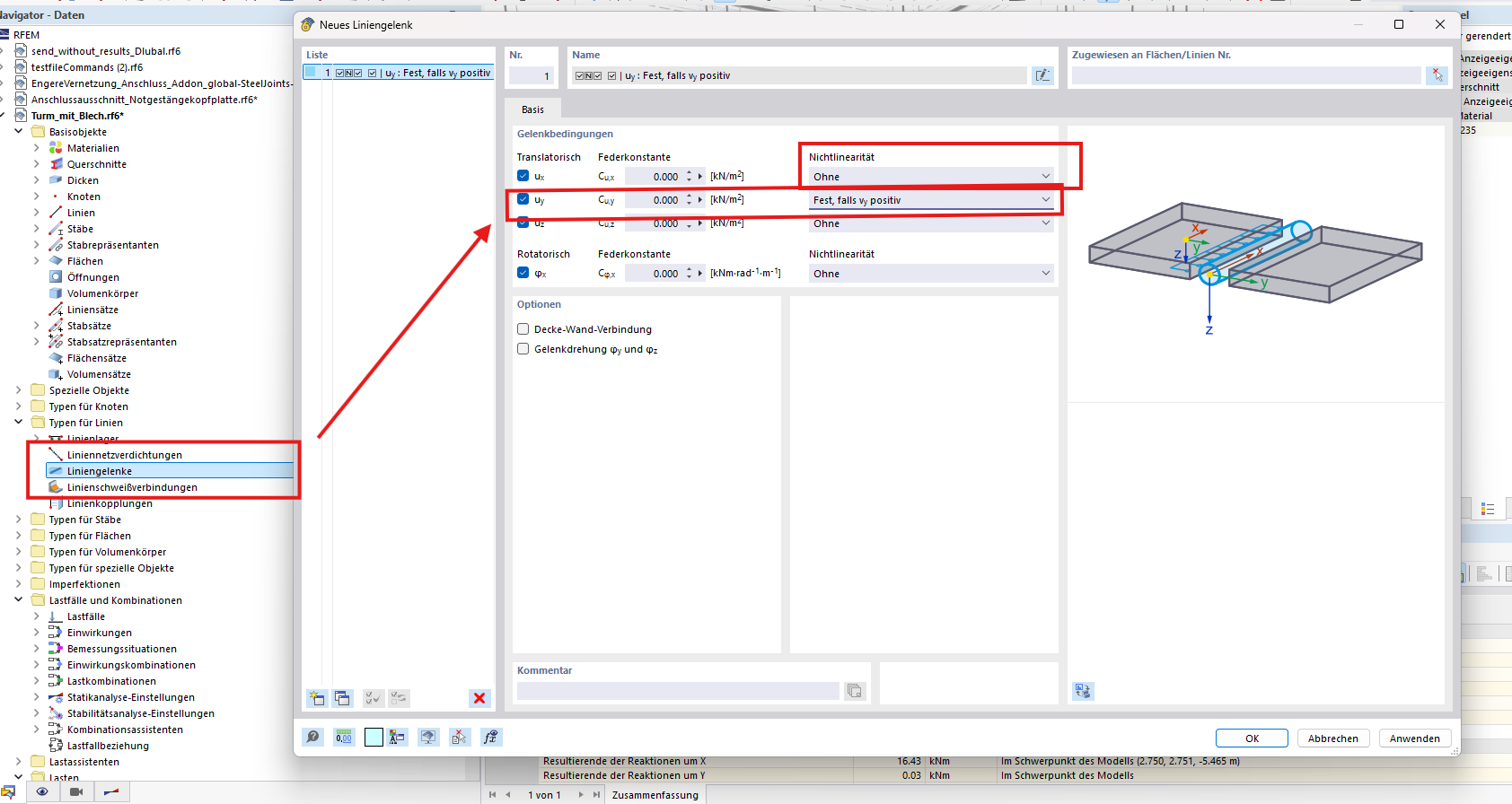
Task: Click the Abbrechen button
Action: click(x=1332, y=738)
